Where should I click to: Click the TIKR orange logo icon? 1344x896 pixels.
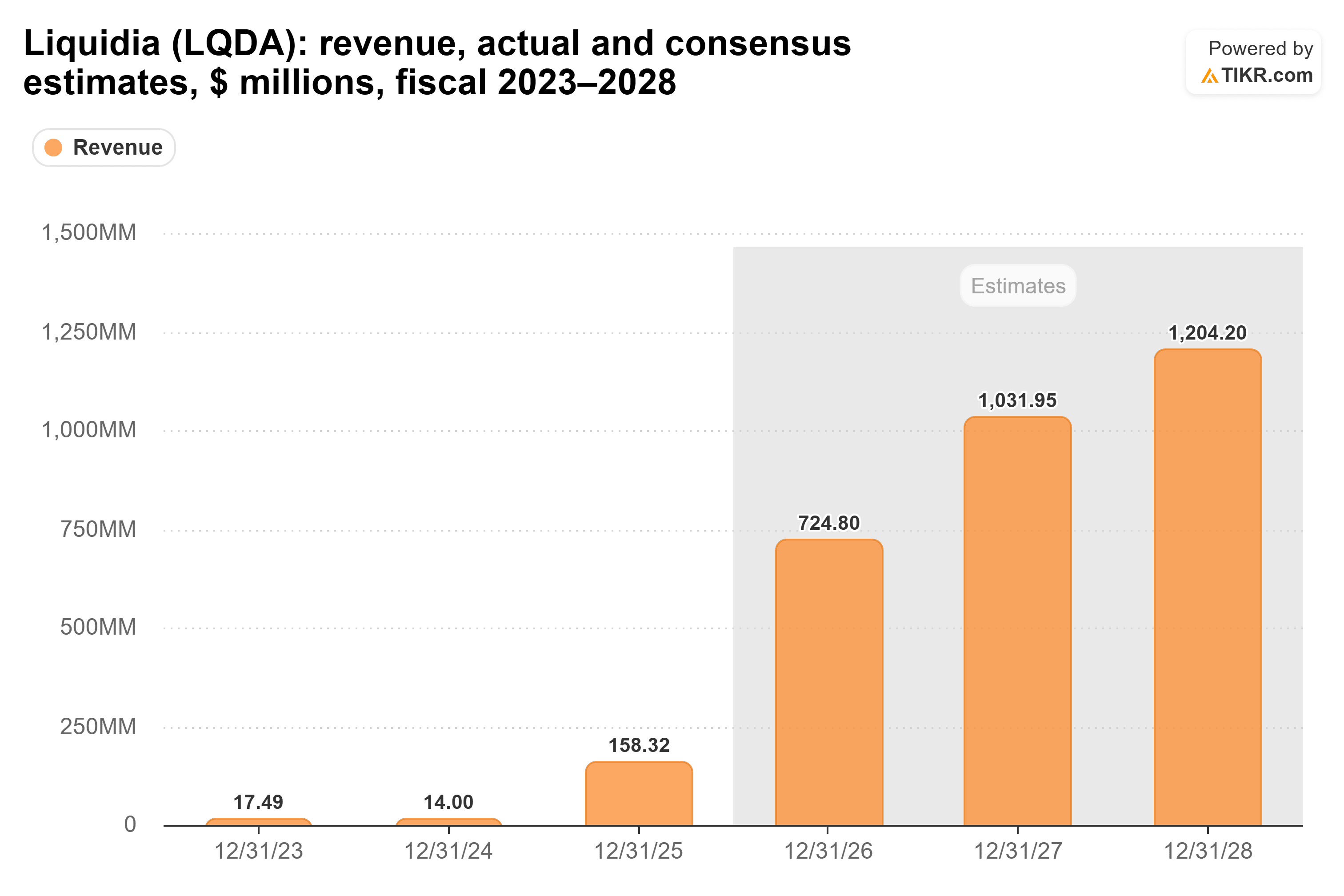pos(1209,76)
